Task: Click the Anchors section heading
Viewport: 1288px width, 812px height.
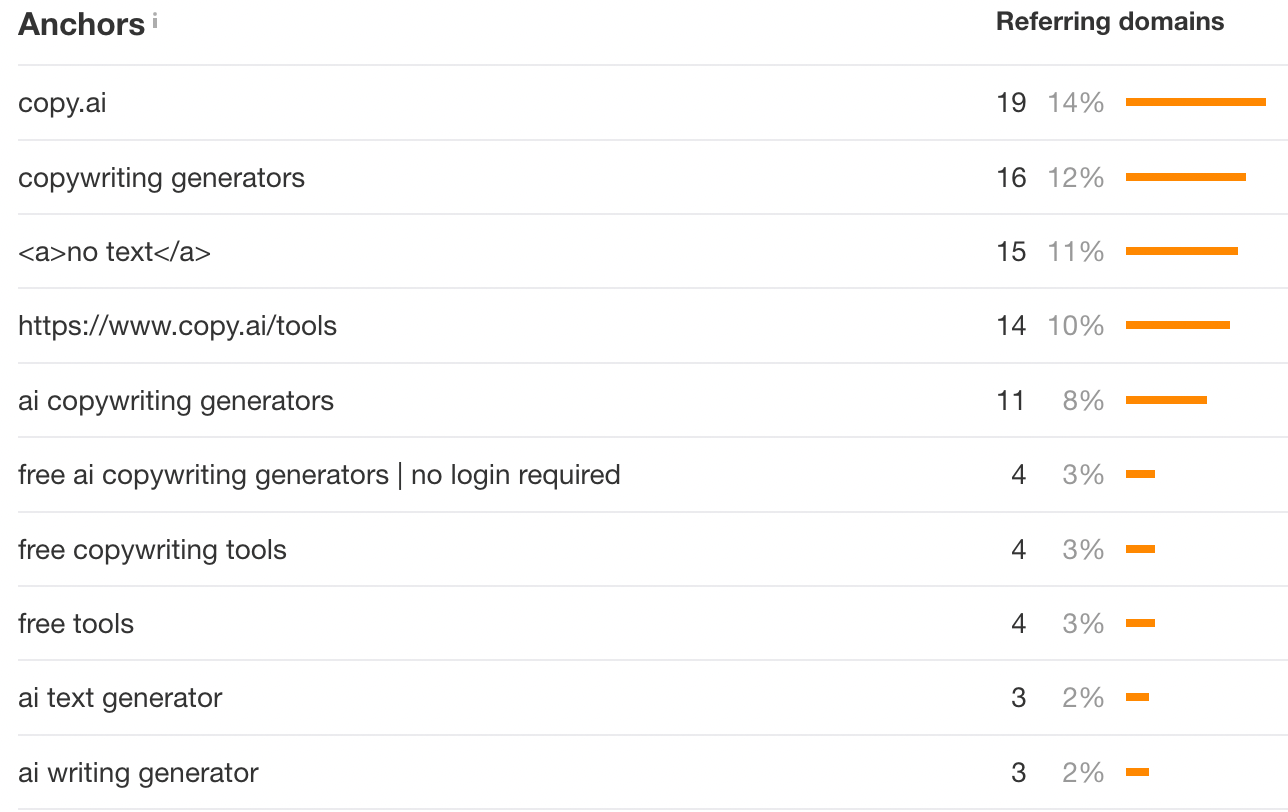Action: 81,25
